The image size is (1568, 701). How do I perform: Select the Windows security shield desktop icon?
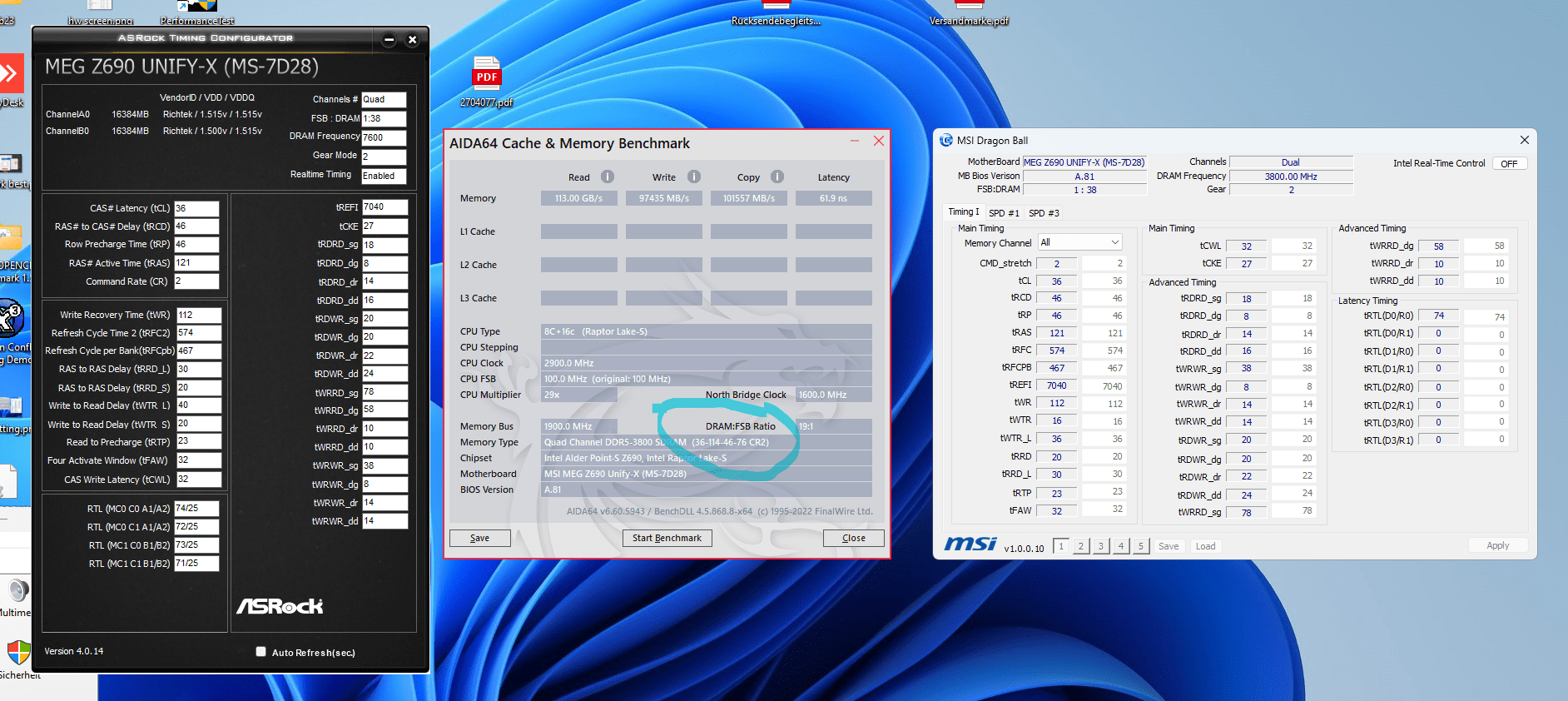18,653
